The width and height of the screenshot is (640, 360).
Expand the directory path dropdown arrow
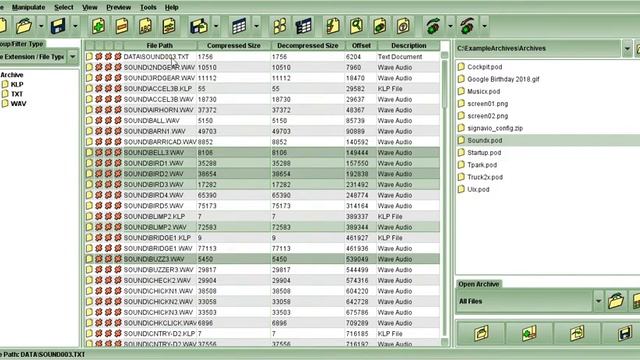627,49
